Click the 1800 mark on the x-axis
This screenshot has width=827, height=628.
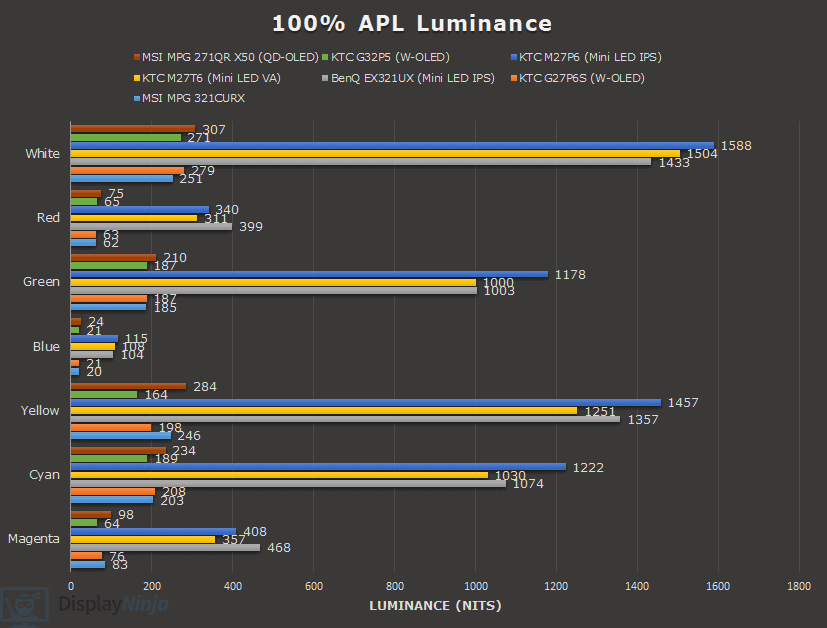tap(799, 585)
